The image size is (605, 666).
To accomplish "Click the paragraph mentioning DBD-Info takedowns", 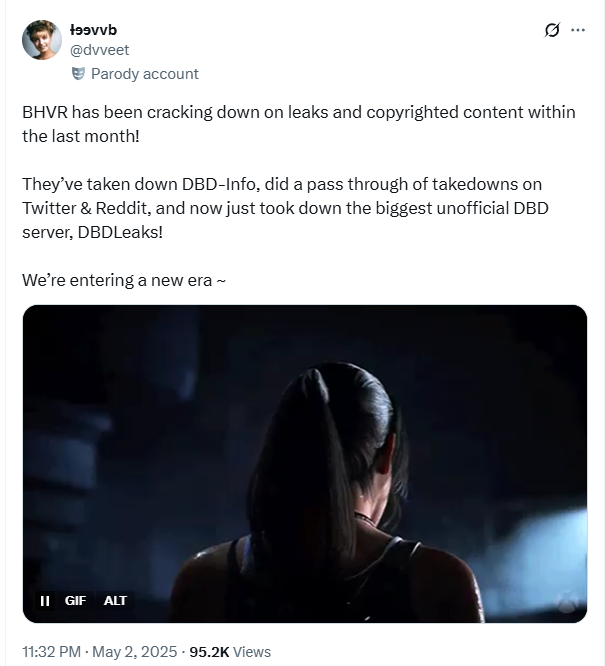I will point(286,208).
